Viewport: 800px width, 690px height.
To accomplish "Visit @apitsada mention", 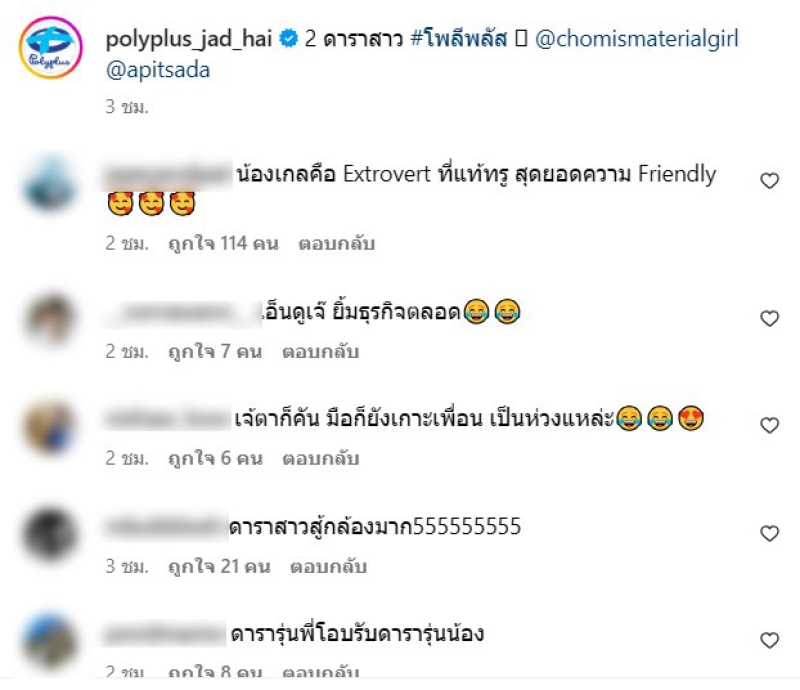I will (x=158, y=70).
